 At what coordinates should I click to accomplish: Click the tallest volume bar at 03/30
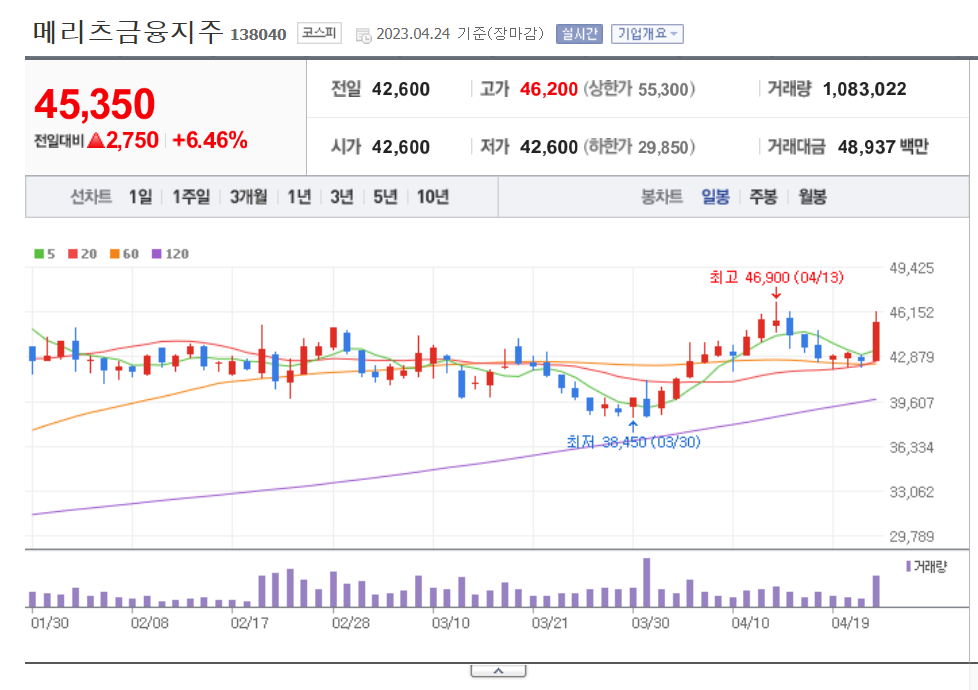click(647, 583)
